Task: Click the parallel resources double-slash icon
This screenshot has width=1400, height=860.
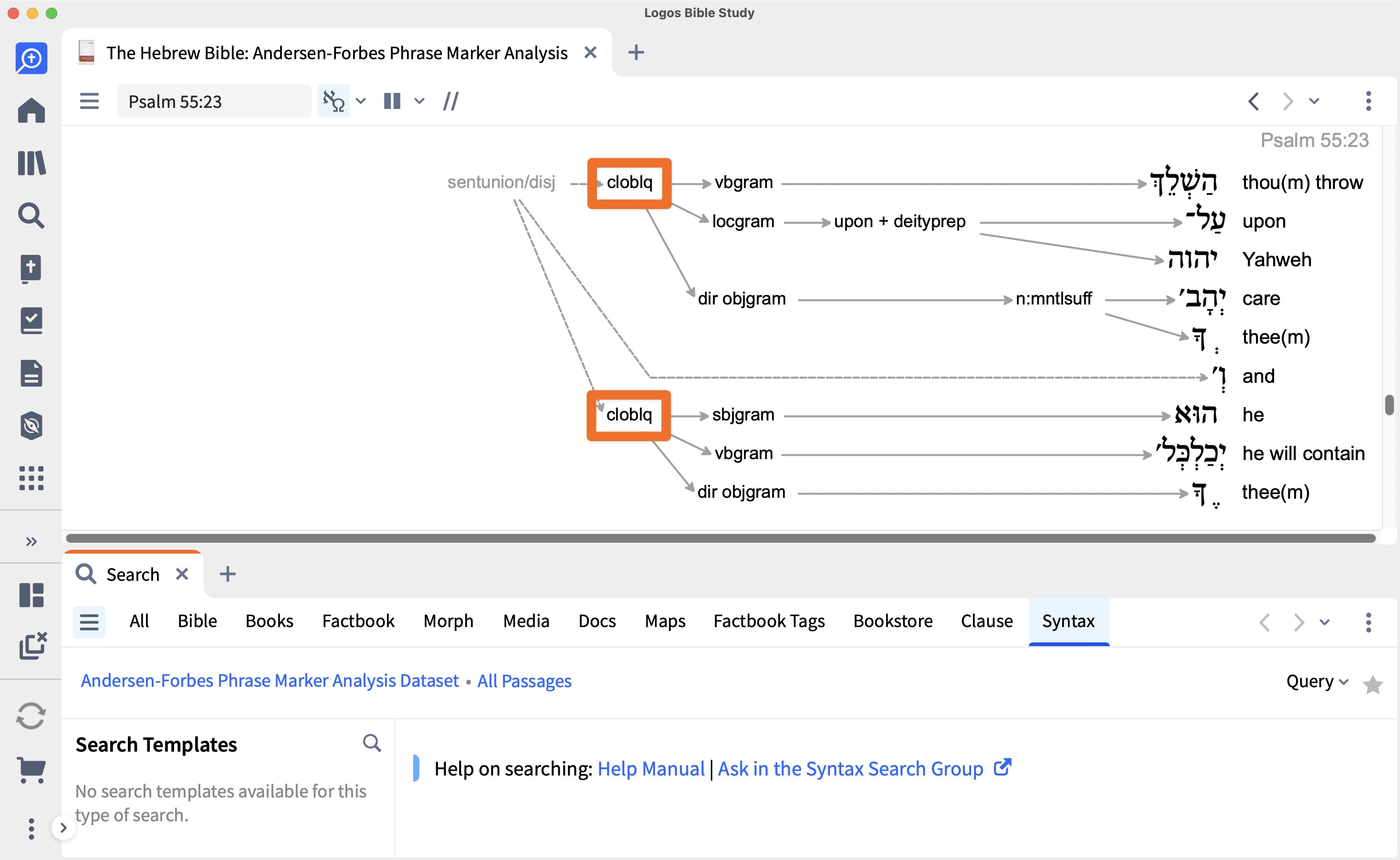Action: tap(450, 101)
